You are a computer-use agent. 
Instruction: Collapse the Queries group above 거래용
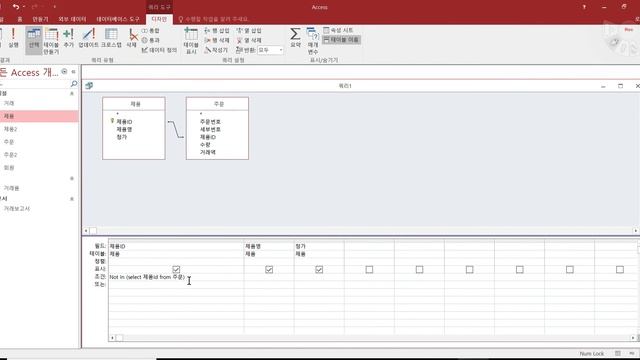tap(72, 178)
